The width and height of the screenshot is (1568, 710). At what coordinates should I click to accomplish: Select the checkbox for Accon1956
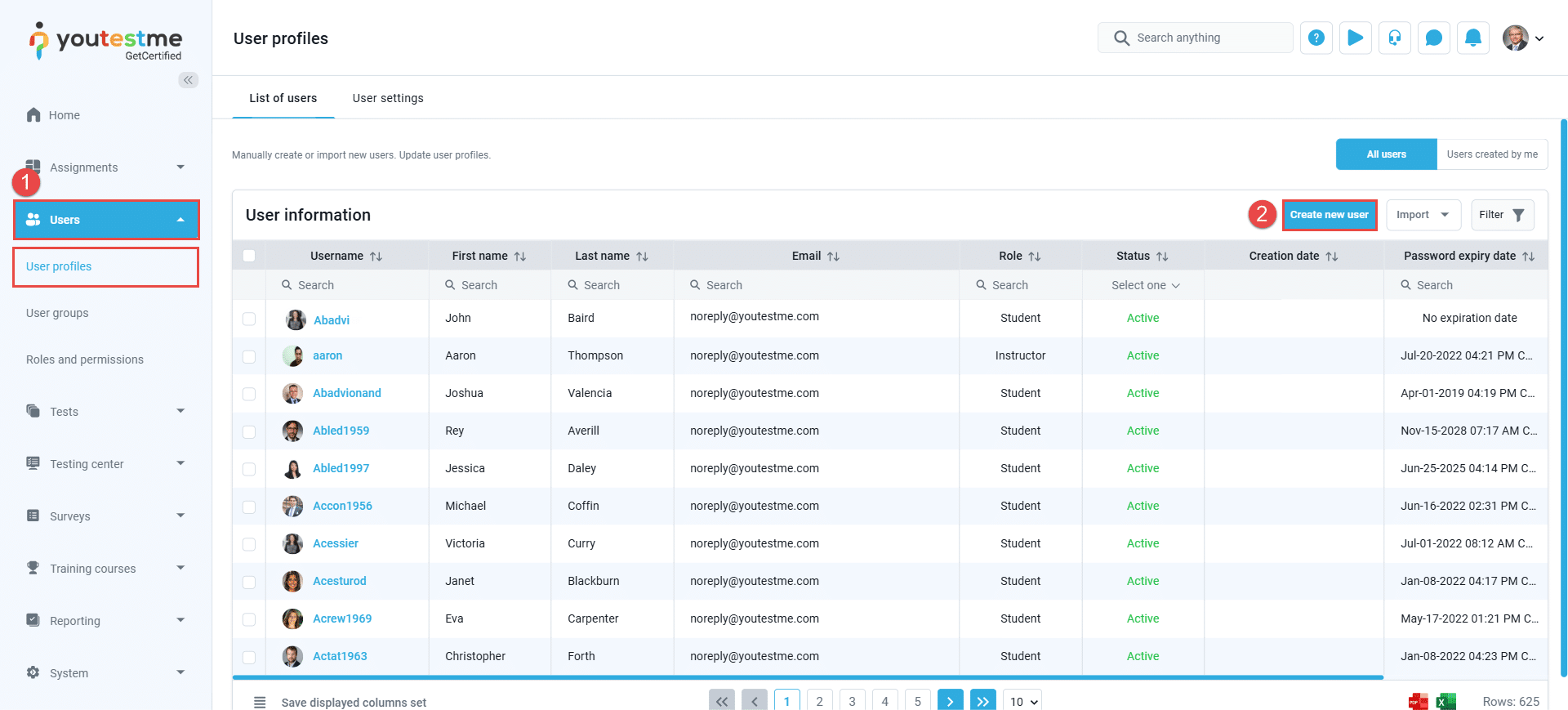pos(249,507)
